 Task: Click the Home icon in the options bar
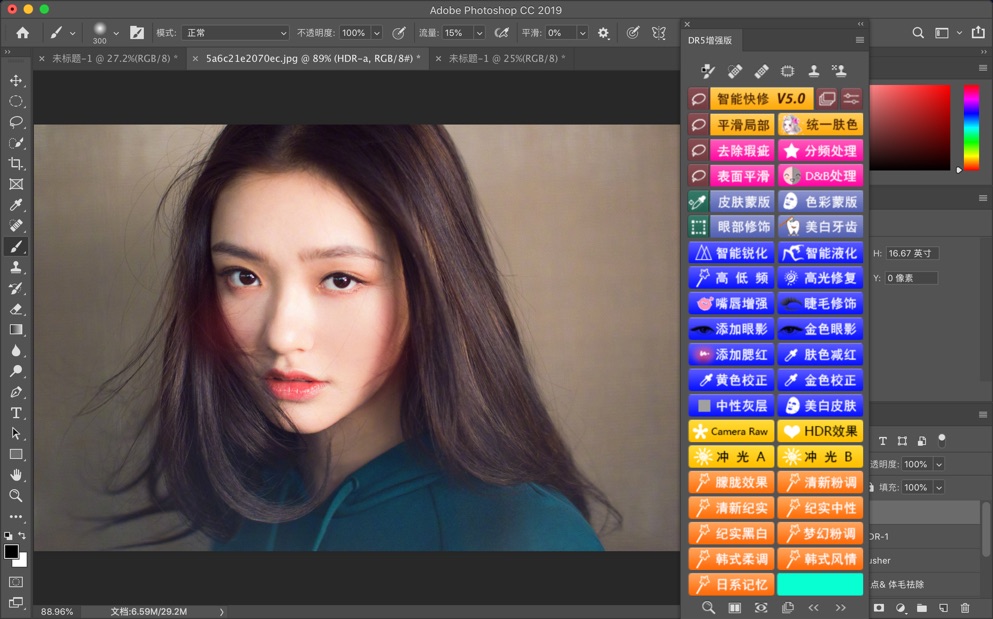point(22,33)
